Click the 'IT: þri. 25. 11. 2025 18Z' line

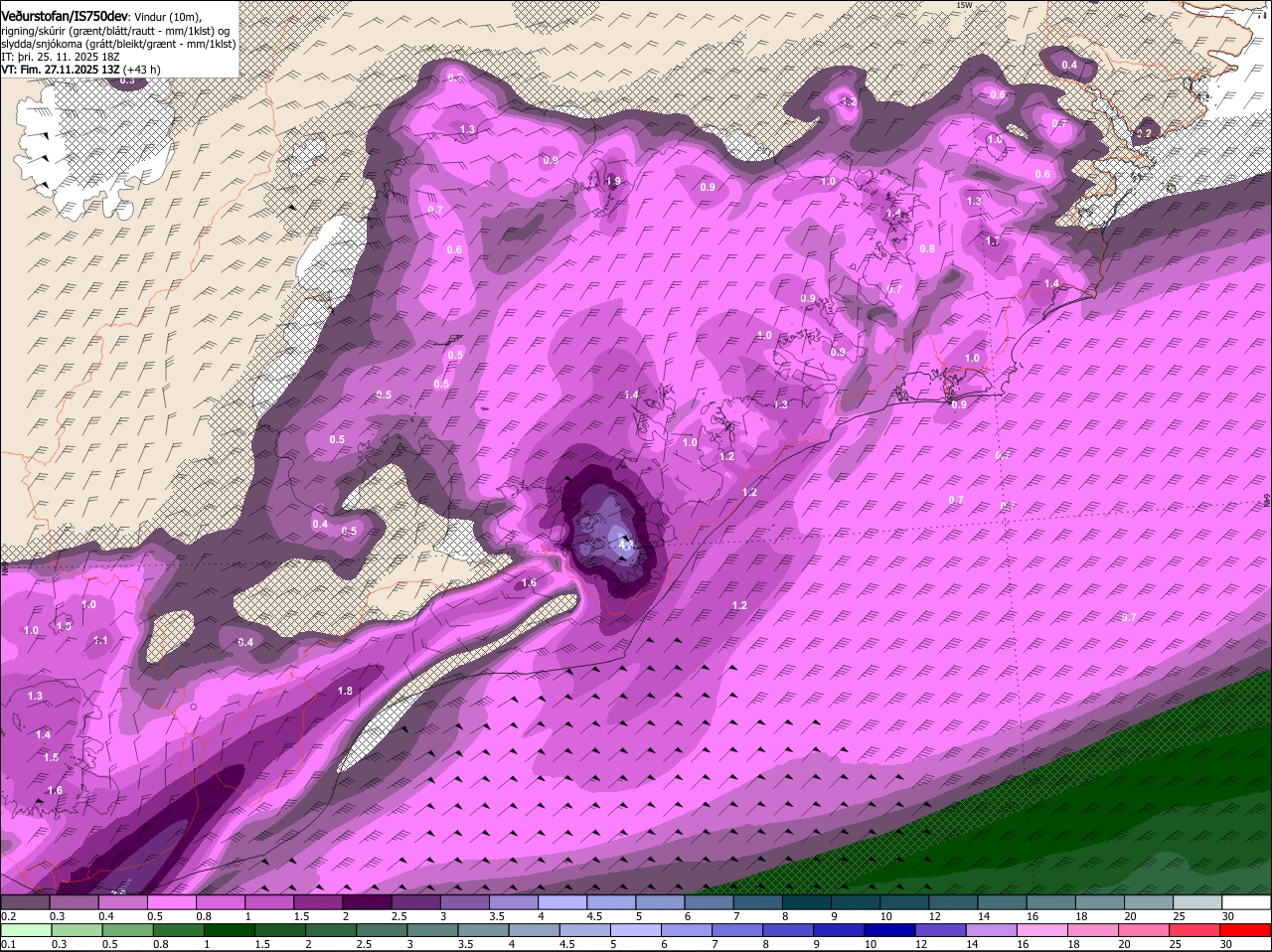pyautogui.click(x=60, y=57)
